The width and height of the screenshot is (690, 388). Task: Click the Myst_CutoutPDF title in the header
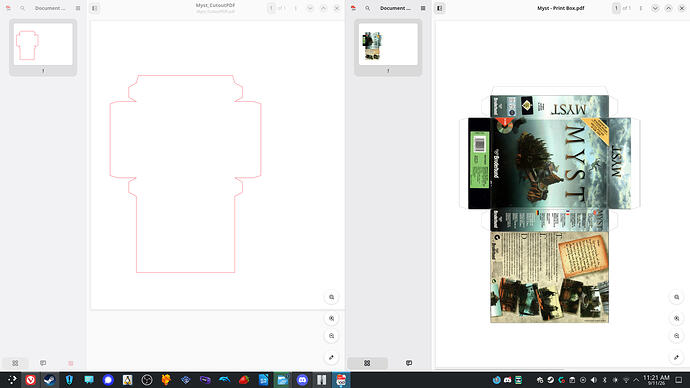215,5
